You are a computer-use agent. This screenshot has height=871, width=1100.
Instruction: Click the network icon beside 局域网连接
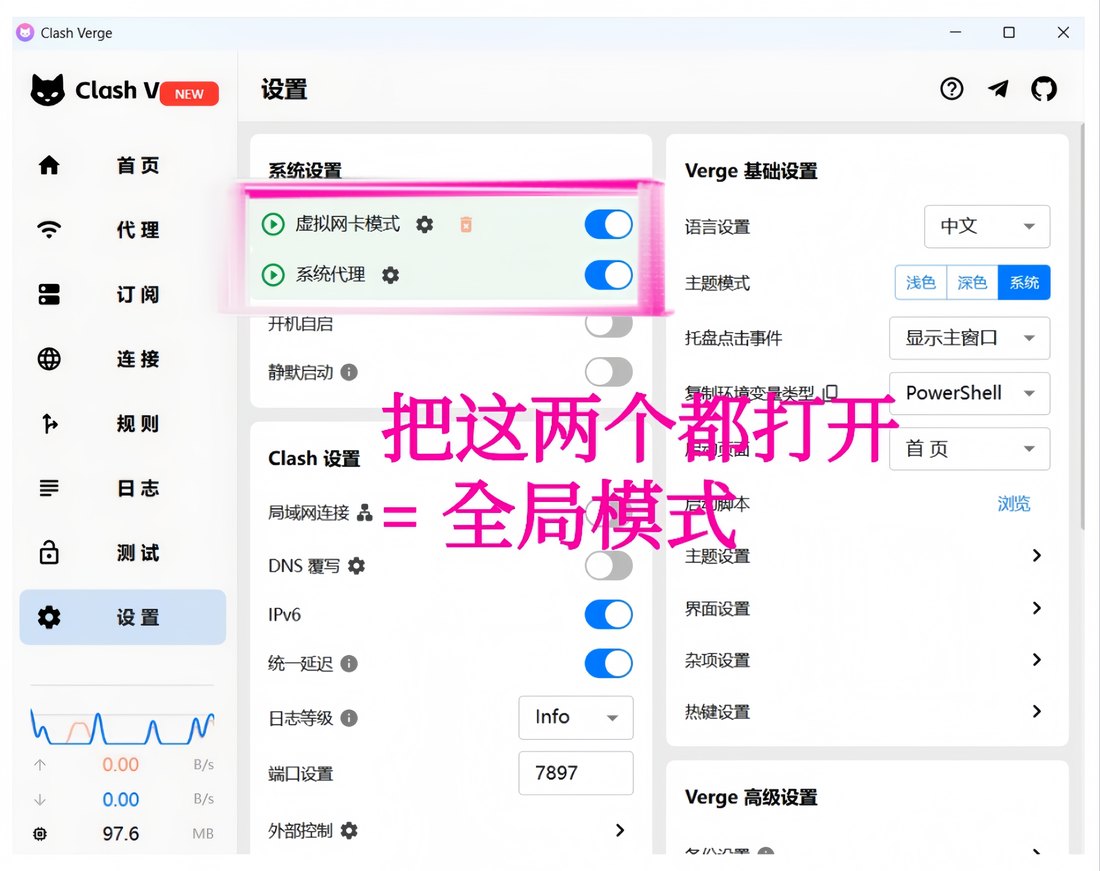365,513
